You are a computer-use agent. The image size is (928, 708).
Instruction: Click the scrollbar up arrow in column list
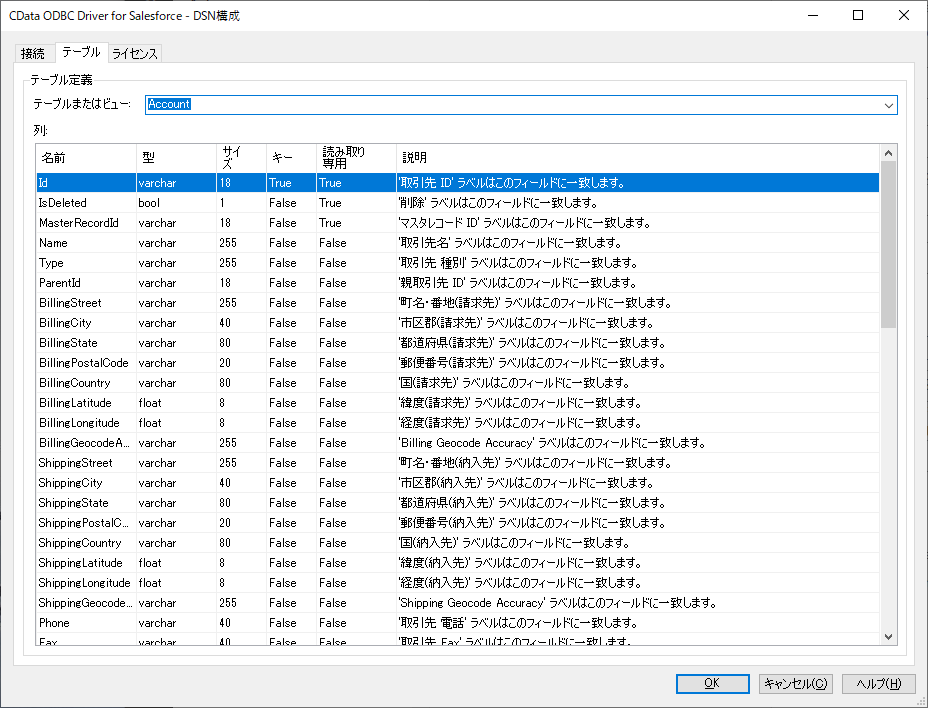pos(888,153)
